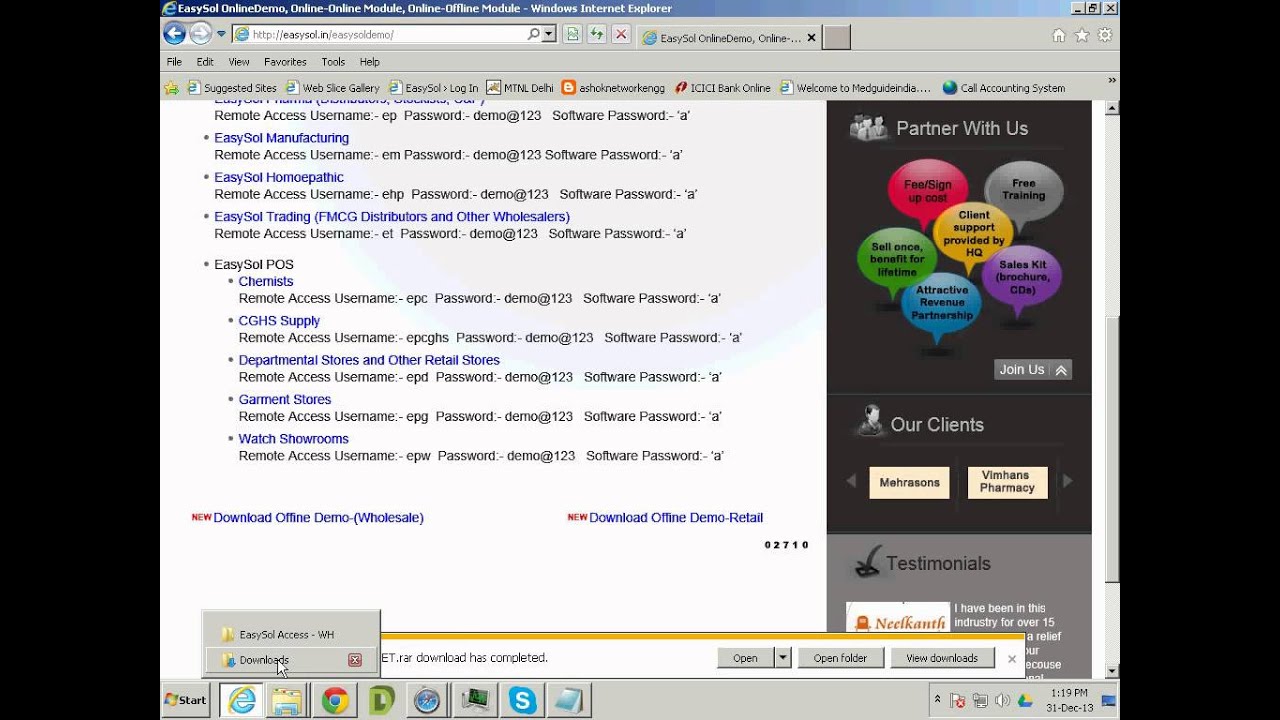Viewport: 1280px width, 720px height.
Task: Open the Watch Showrooms link
Action: click(293, 438)
